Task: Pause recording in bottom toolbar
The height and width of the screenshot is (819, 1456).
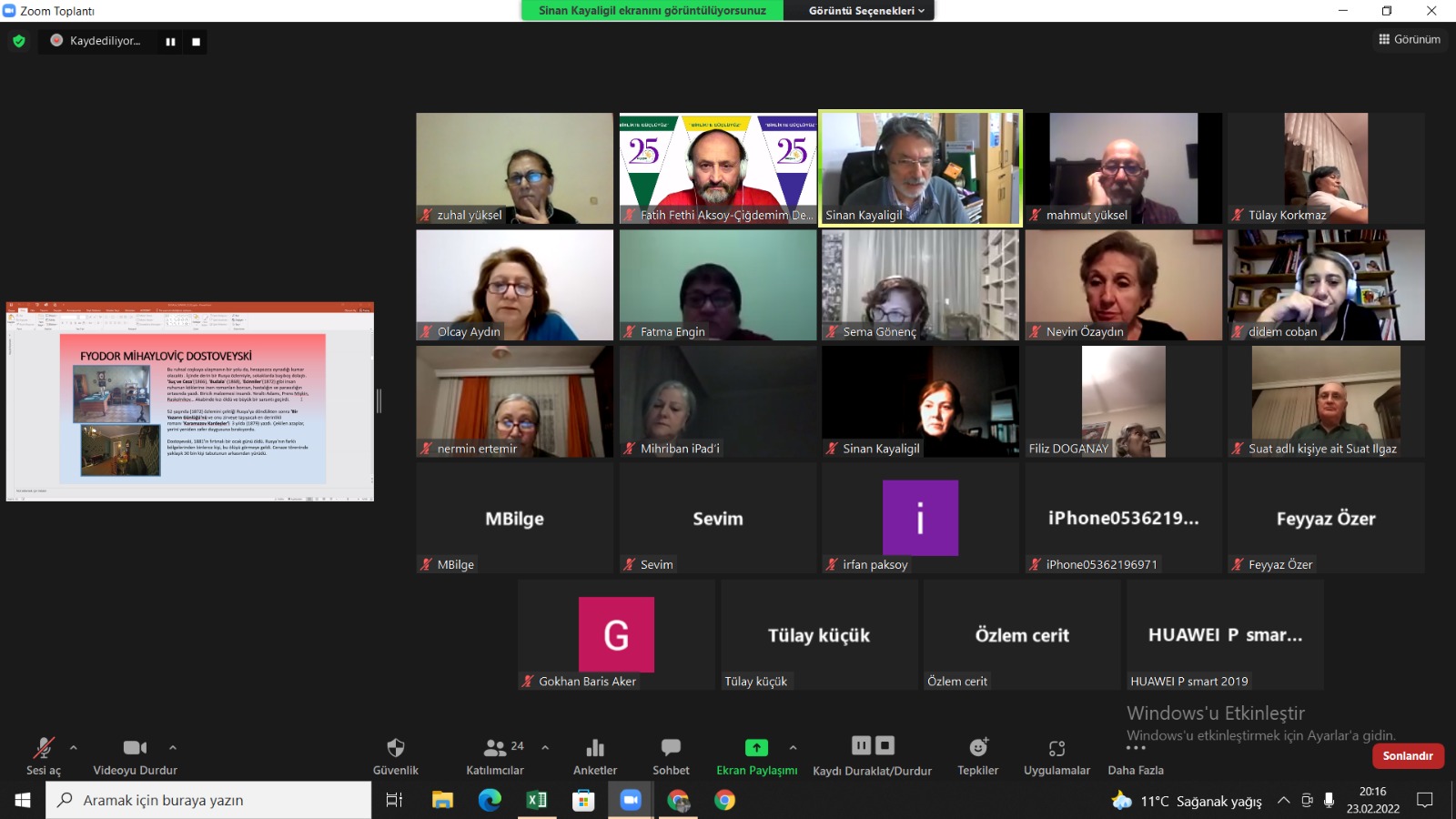Action: point(861,745)
